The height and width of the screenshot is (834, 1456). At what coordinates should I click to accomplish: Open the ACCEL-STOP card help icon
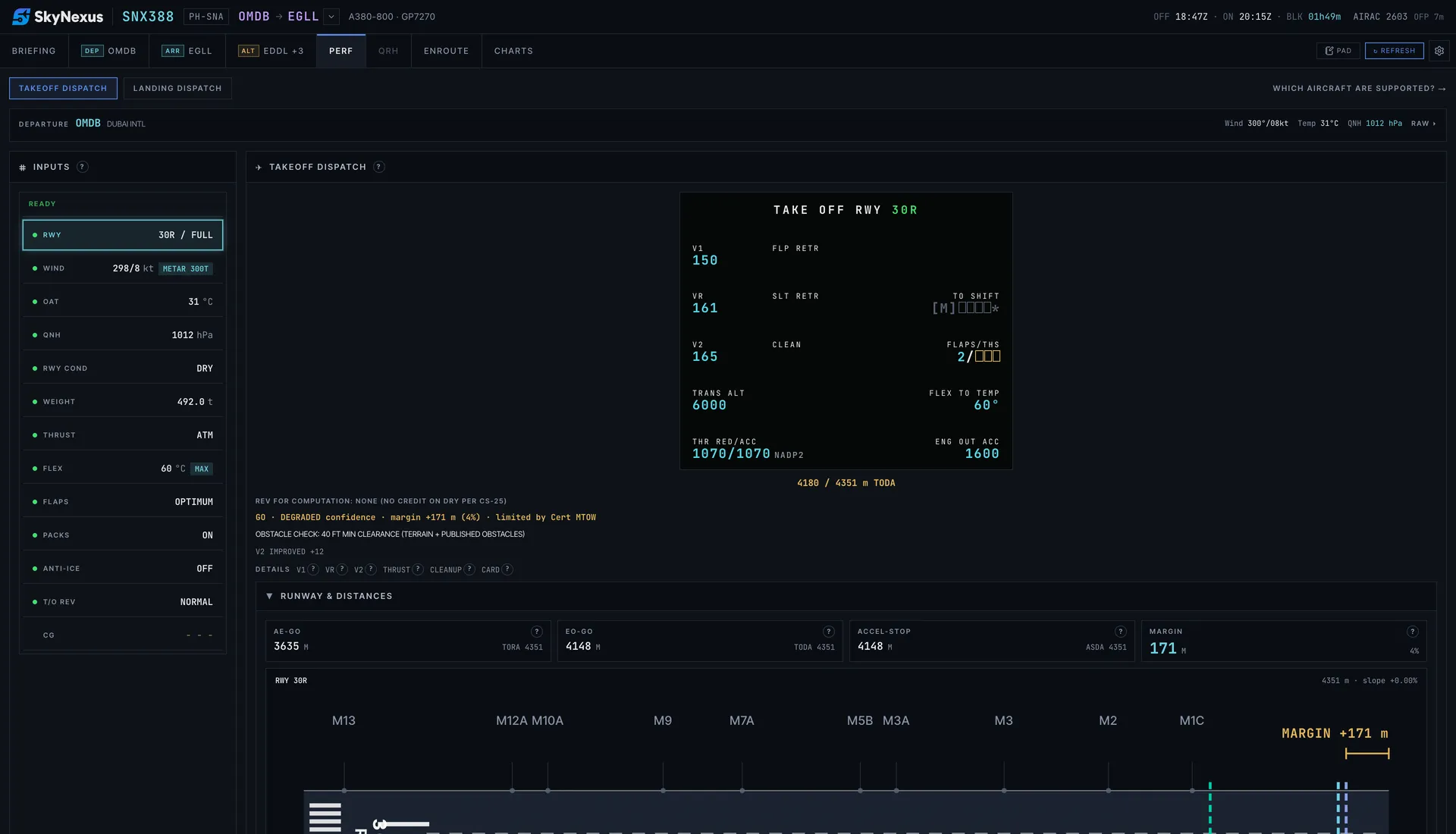coord(1121,632)
